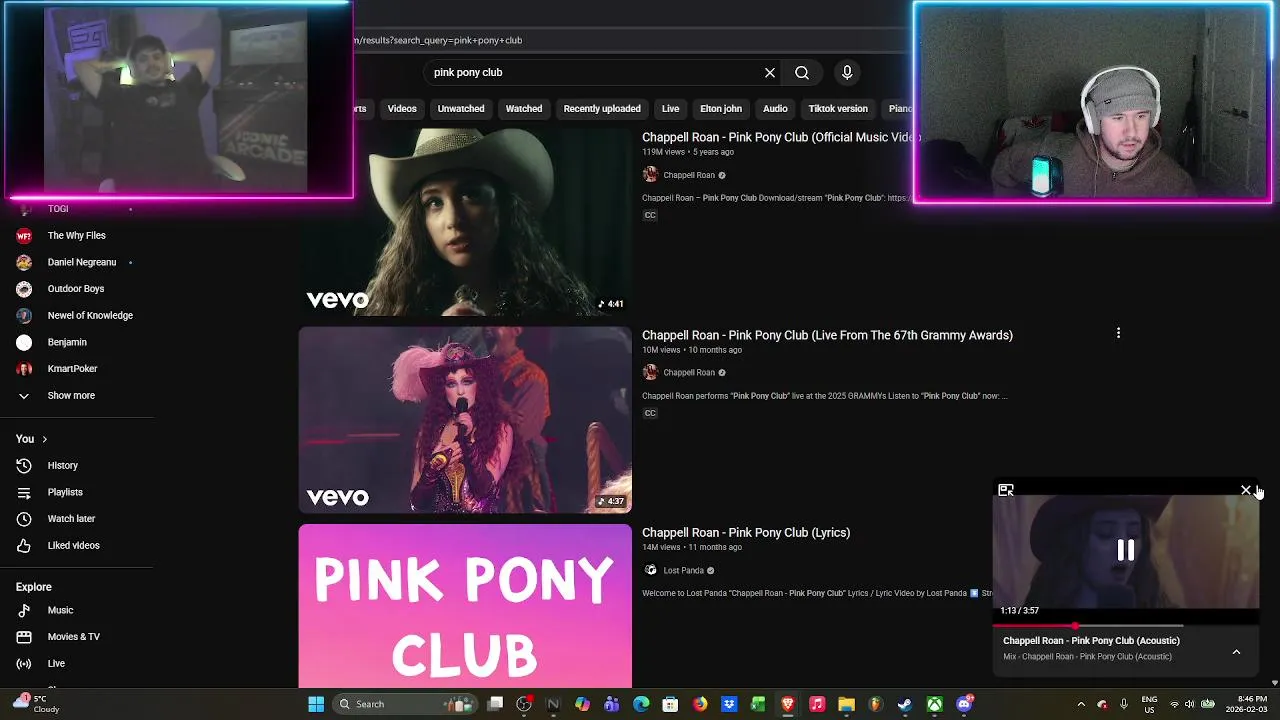Click the magnifier search button
Viewport: 1280px width, 720px height.
click(x=802, y=72)
